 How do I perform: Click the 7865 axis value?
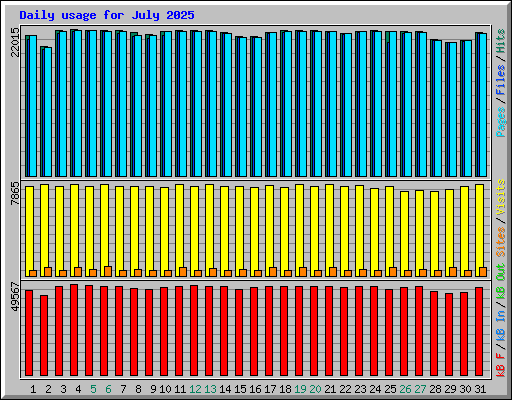point(15,193)
